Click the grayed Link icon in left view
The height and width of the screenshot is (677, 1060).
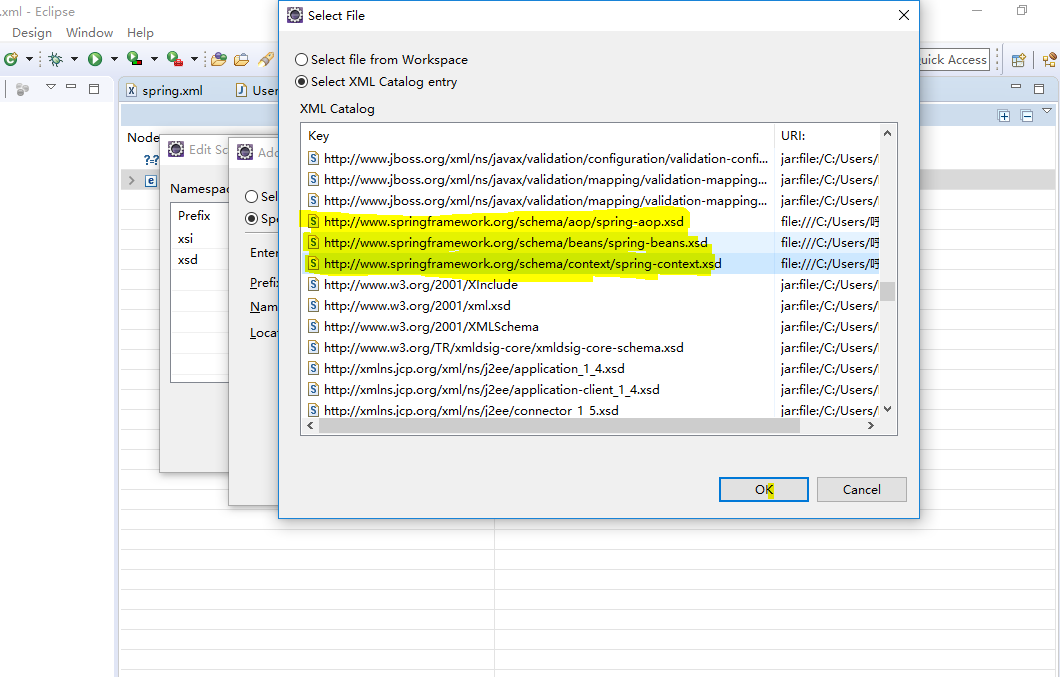click(x=22, y=89)
